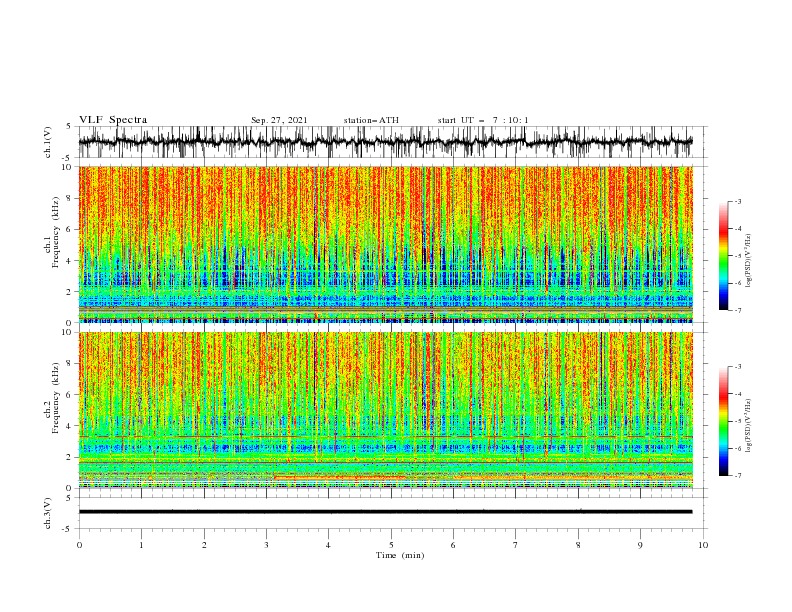Image resolution: width=792 pixels, height=612 pixels.
Task: Click the ch.2 spectrogram panel
Action: 385,410
